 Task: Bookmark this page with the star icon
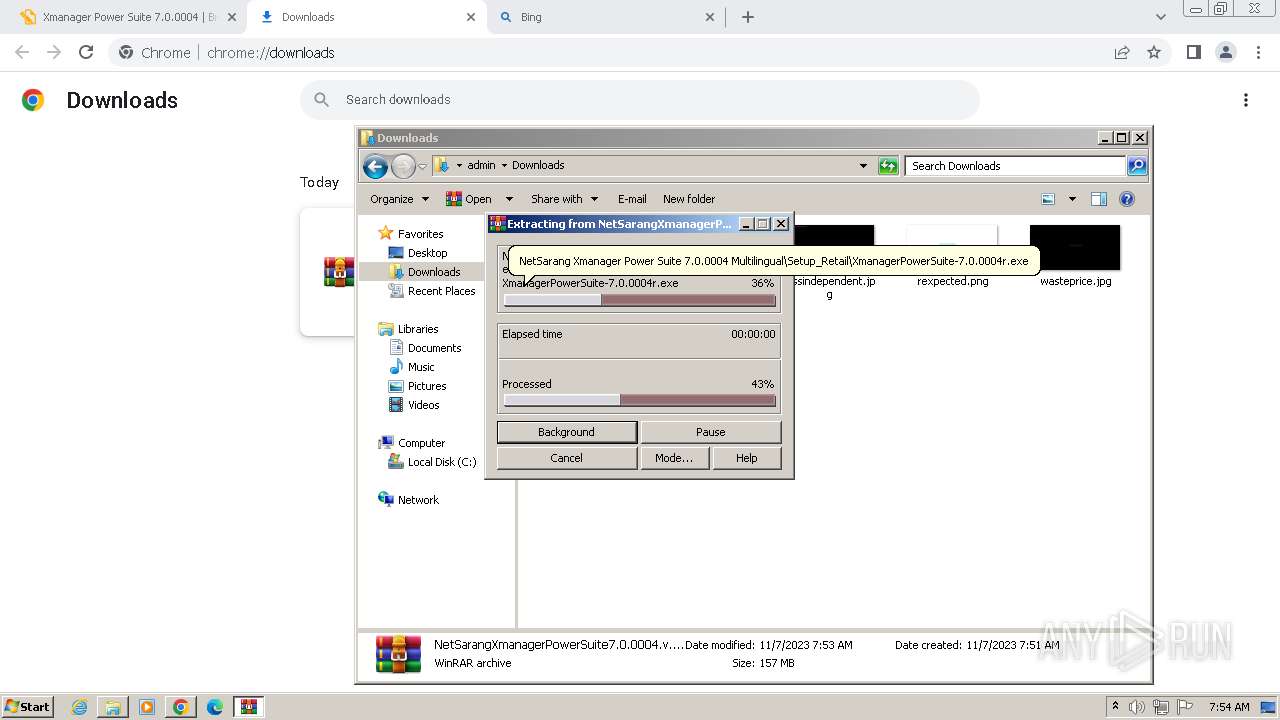(x=1154, y=52)
